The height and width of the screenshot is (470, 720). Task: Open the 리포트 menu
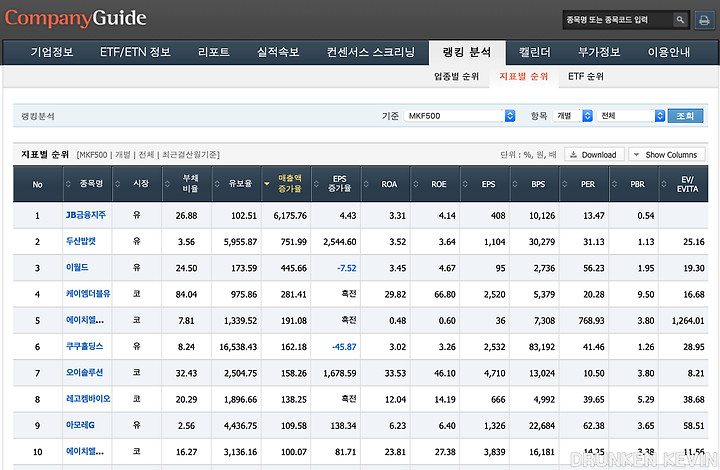214,52
